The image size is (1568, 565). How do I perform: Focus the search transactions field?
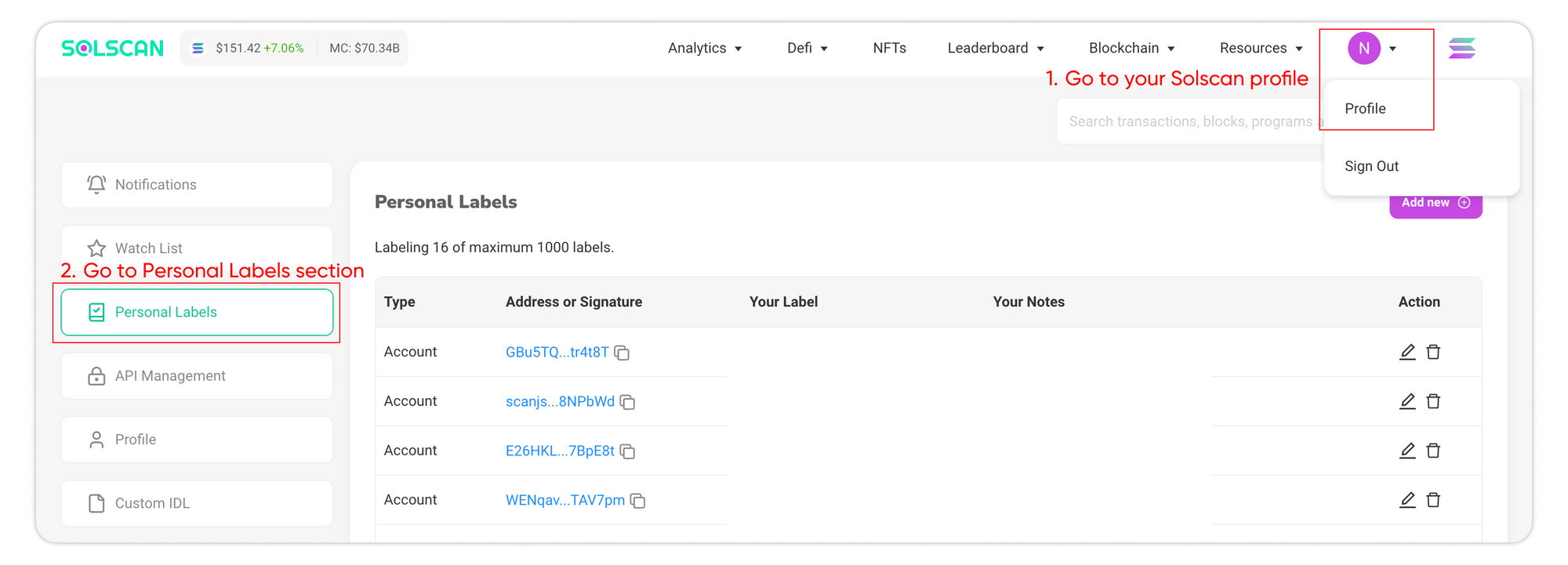pos(1190,121)
